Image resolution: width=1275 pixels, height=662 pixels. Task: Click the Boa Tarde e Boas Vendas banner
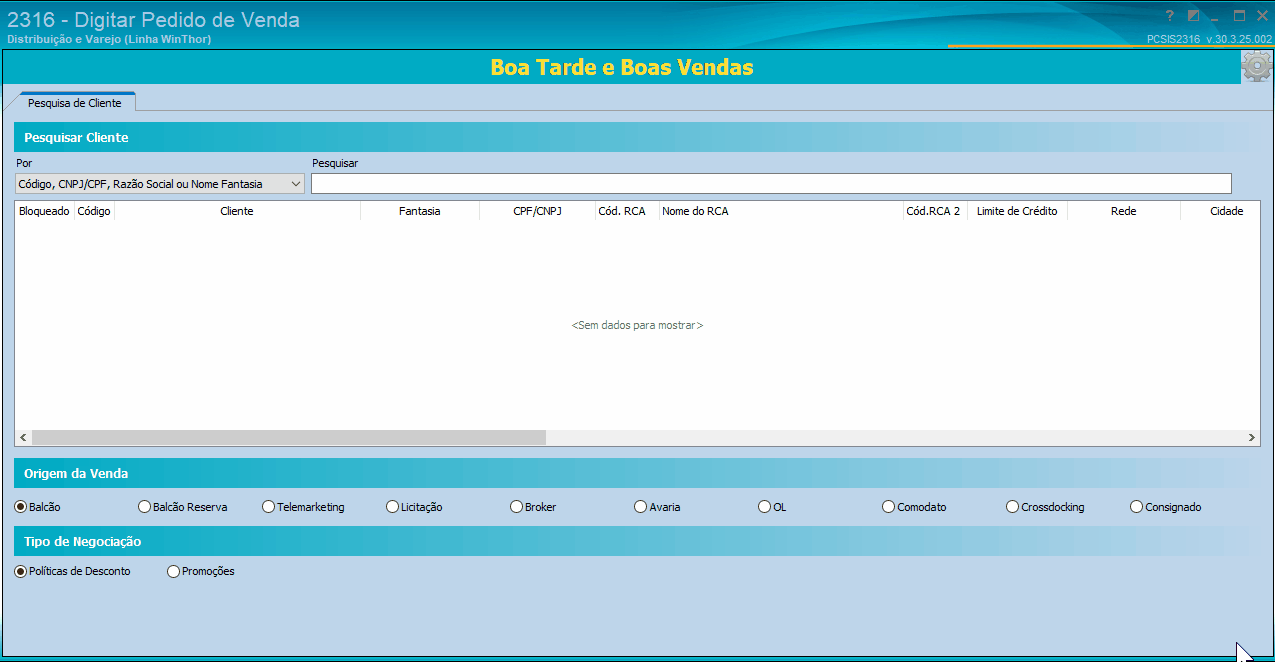point(622,67)
